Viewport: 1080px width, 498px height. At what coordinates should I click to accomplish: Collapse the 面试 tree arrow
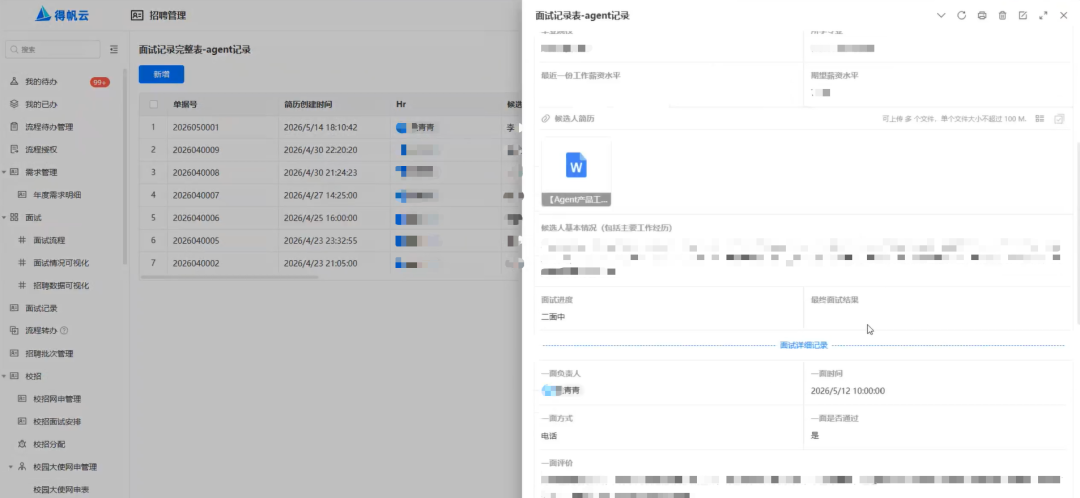(x=3, y=218)
